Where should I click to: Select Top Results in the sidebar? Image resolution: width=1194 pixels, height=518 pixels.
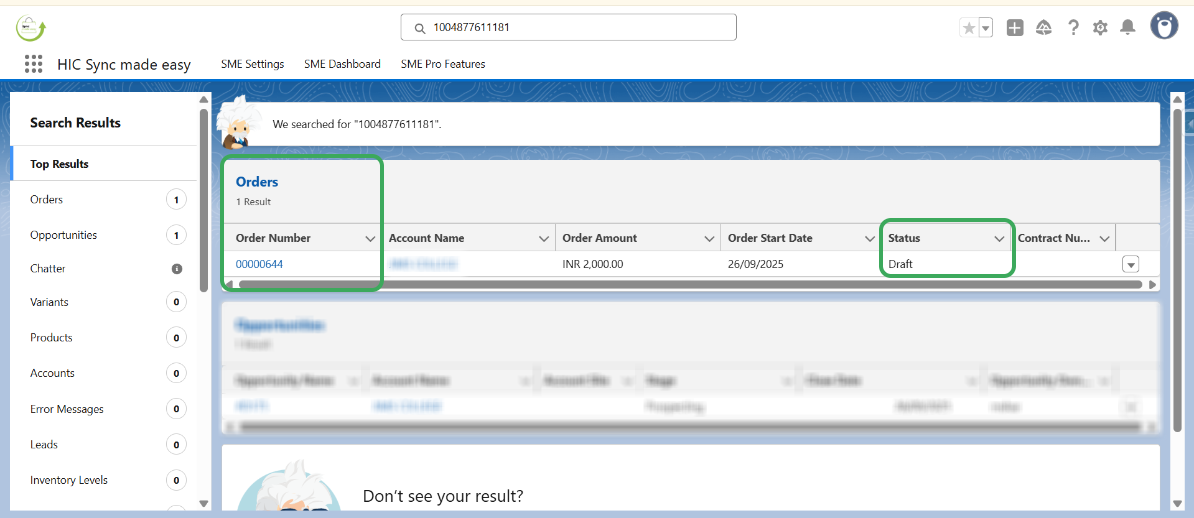(x=104, y=164)
